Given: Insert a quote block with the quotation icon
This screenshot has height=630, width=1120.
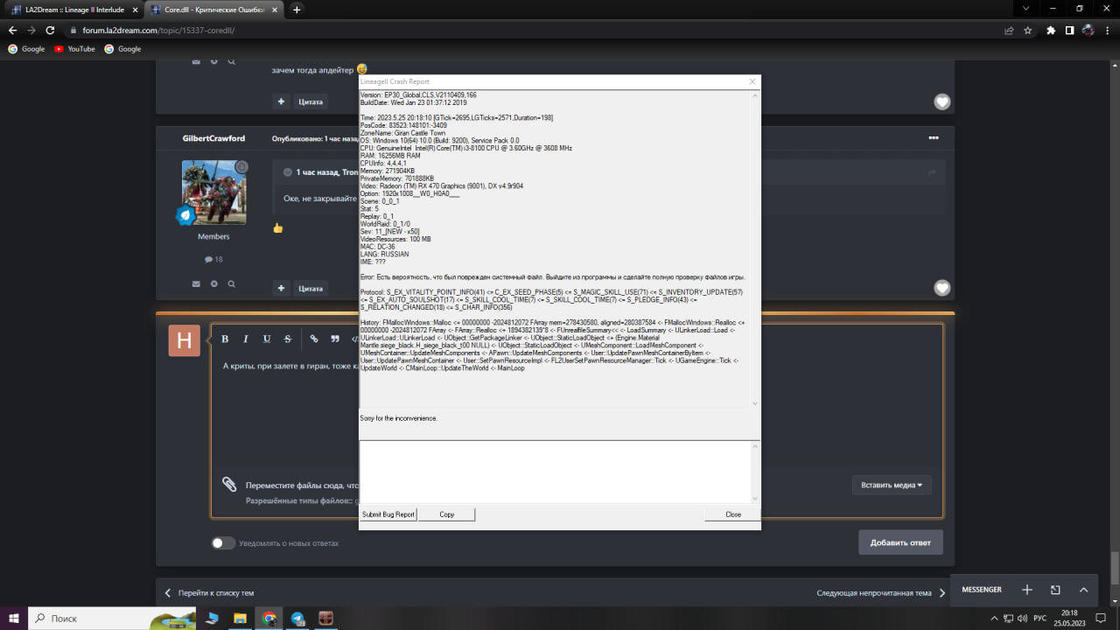Looking at the screenshot, I should (x=335, y=339).
